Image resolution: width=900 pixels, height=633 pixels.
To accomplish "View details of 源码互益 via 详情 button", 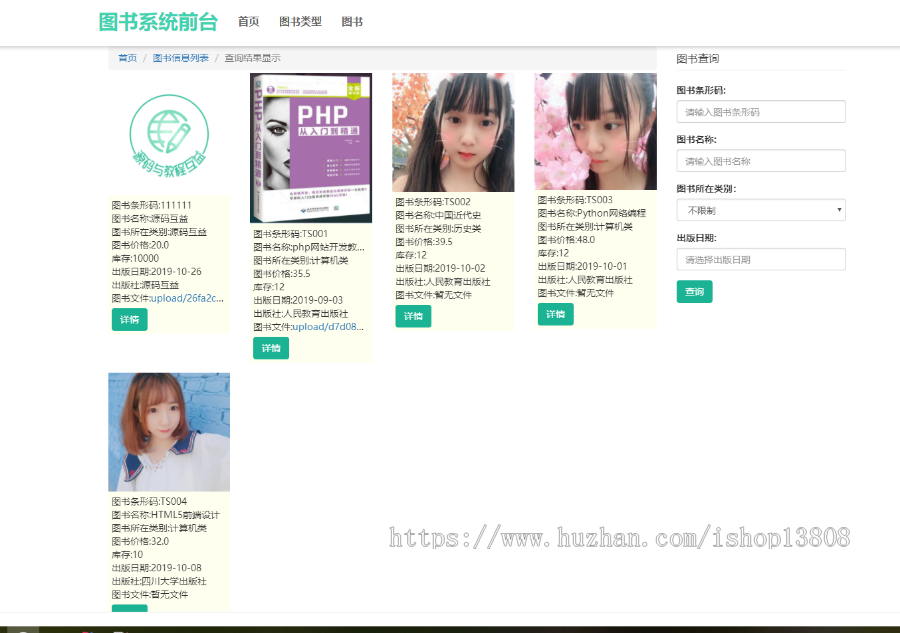I will click(129, 319).
